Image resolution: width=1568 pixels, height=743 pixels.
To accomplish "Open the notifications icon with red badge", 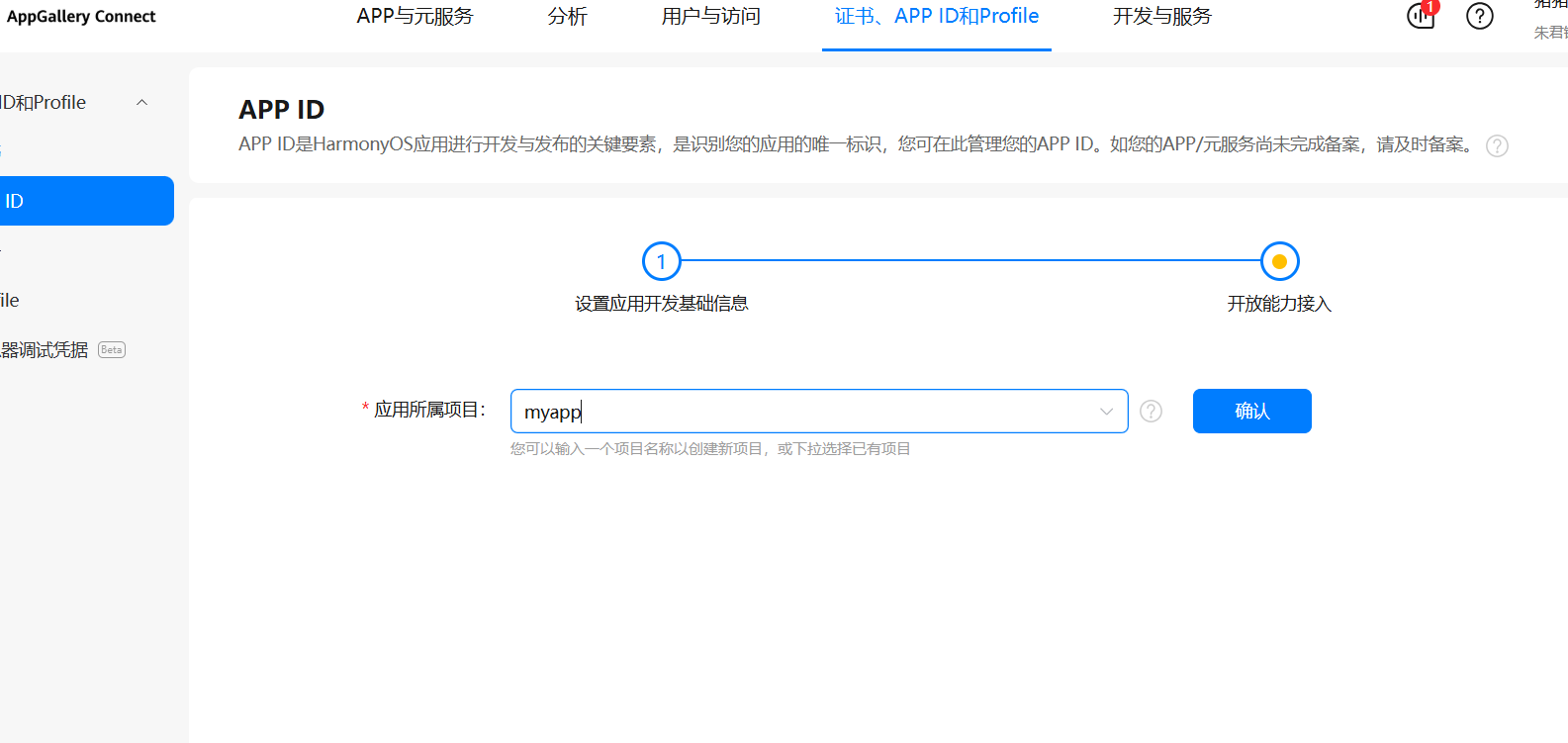I will point(1422,15).
